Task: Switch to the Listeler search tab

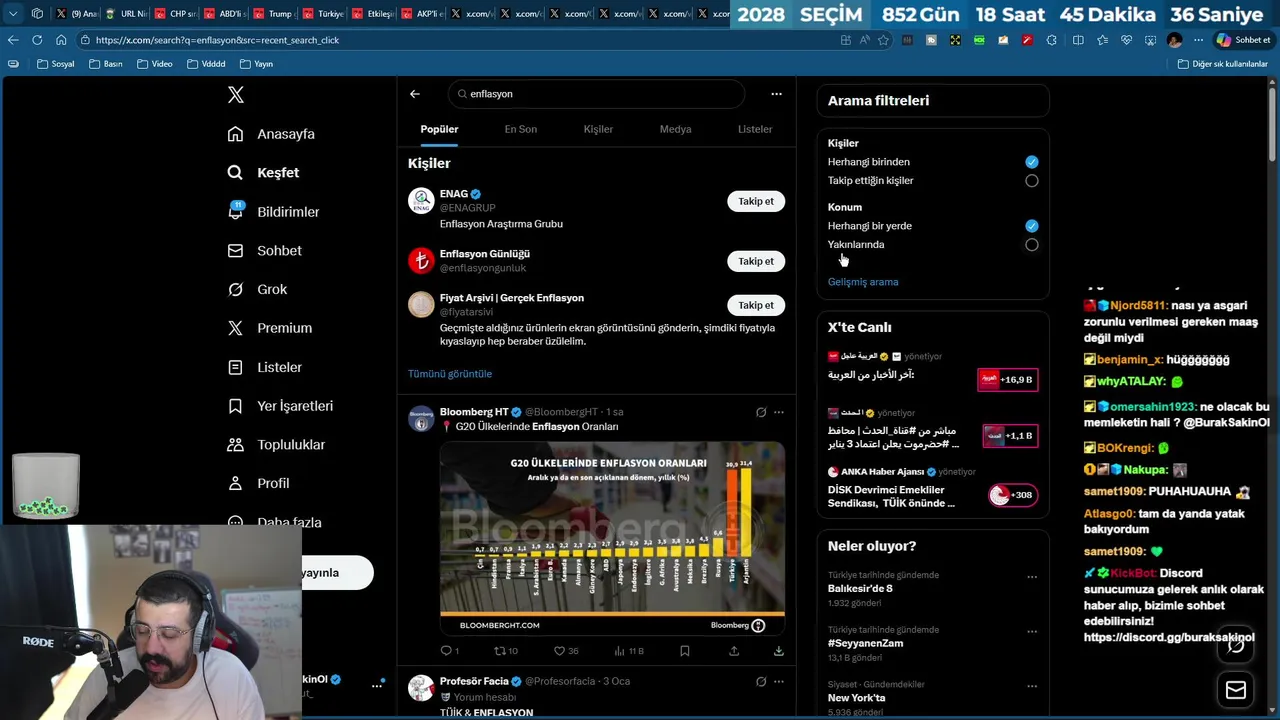Action: [x=755, y=129]
